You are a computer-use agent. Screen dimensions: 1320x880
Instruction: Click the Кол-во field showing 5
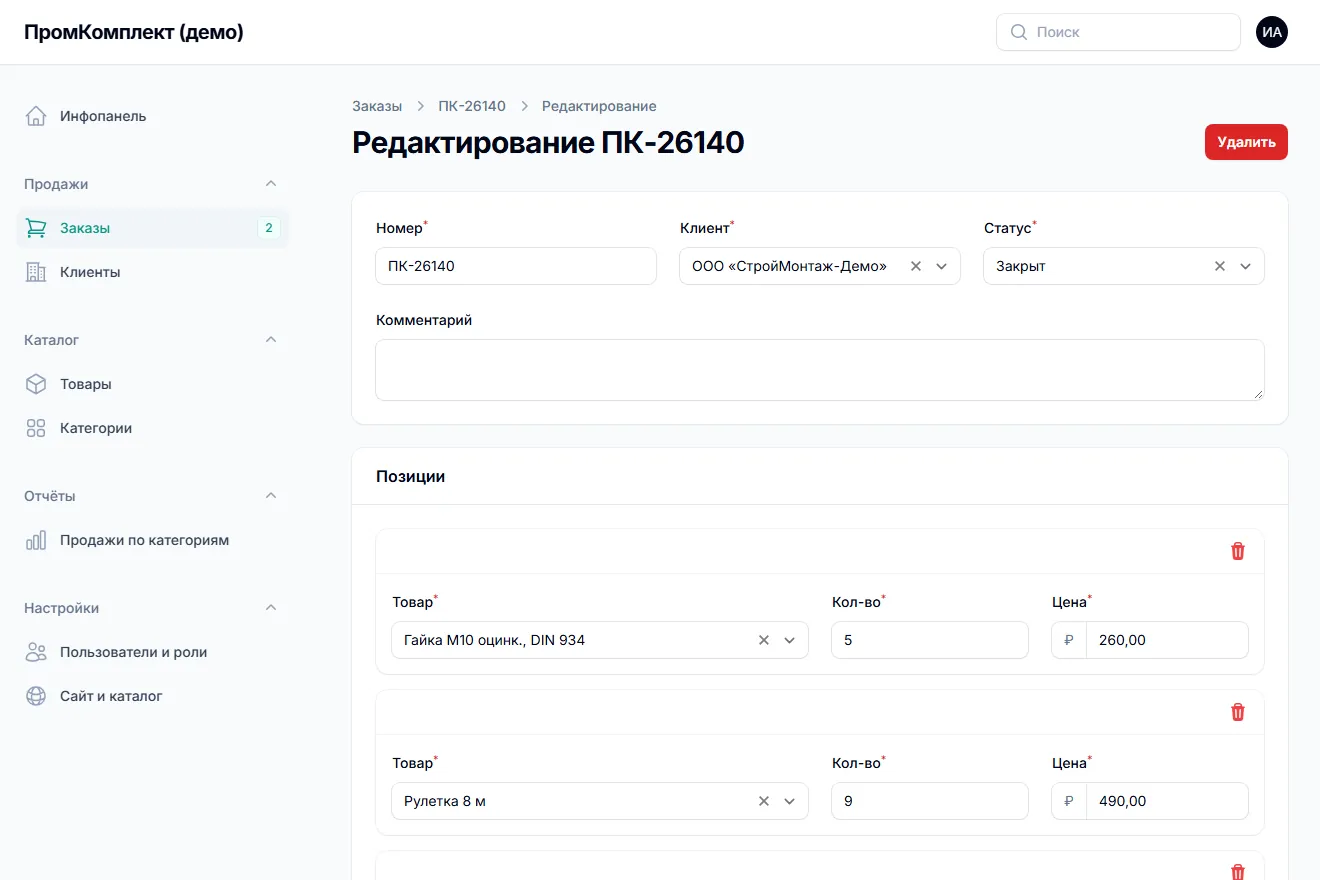(930, 640)
